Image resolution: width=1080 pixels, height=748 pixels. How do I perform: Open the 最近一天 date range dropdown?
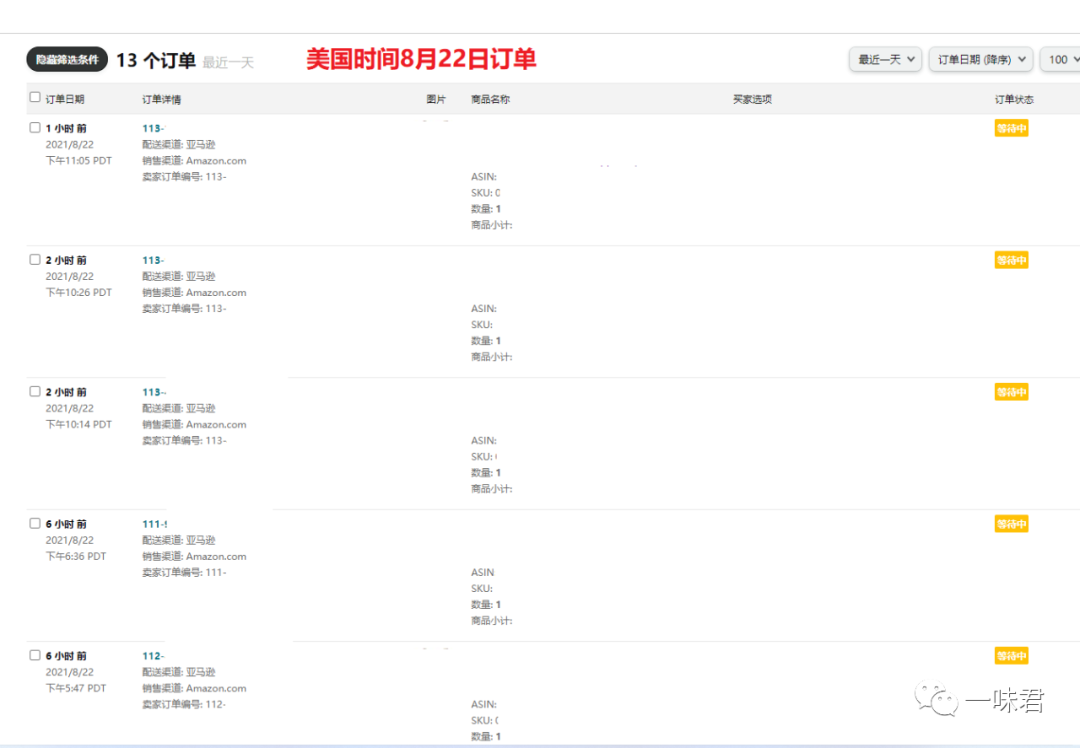(x=886, y=59)
